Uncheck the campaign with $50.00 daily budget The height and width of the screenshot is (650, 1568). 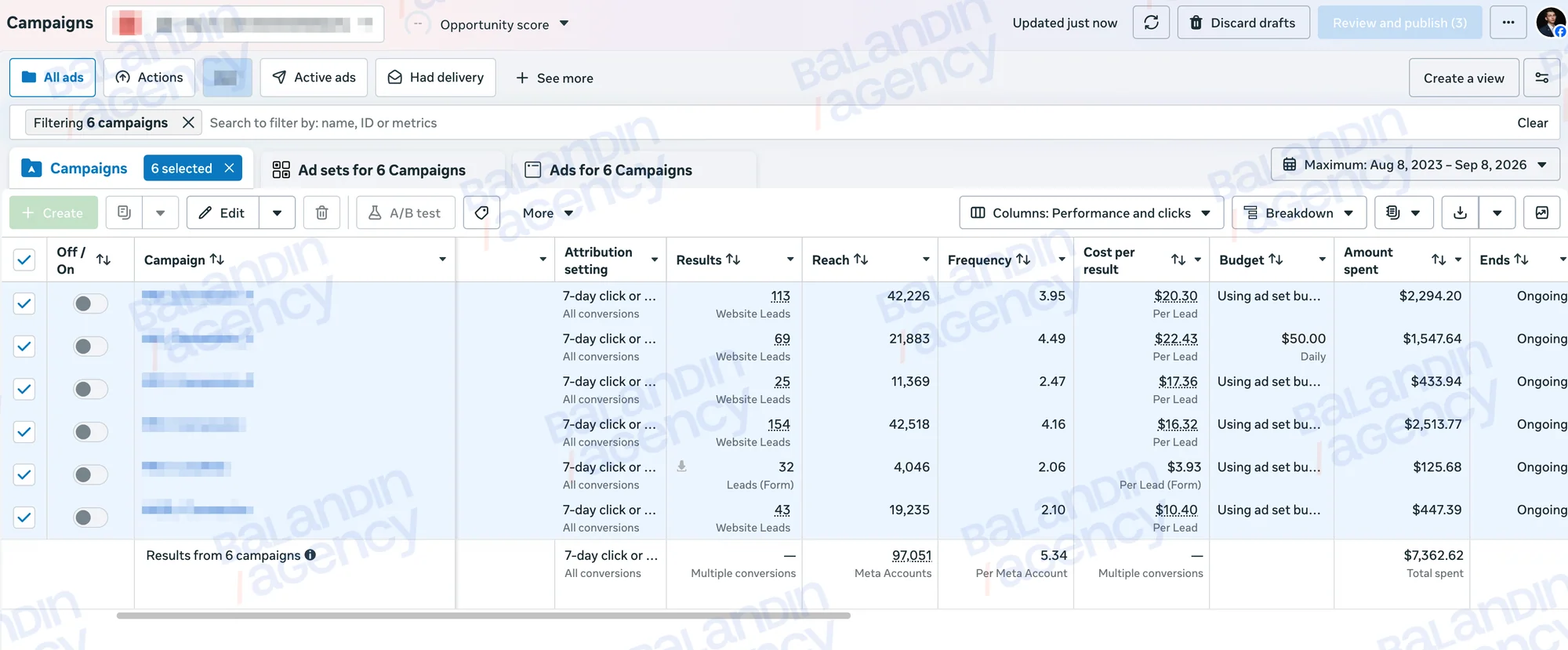coord(24,346)
